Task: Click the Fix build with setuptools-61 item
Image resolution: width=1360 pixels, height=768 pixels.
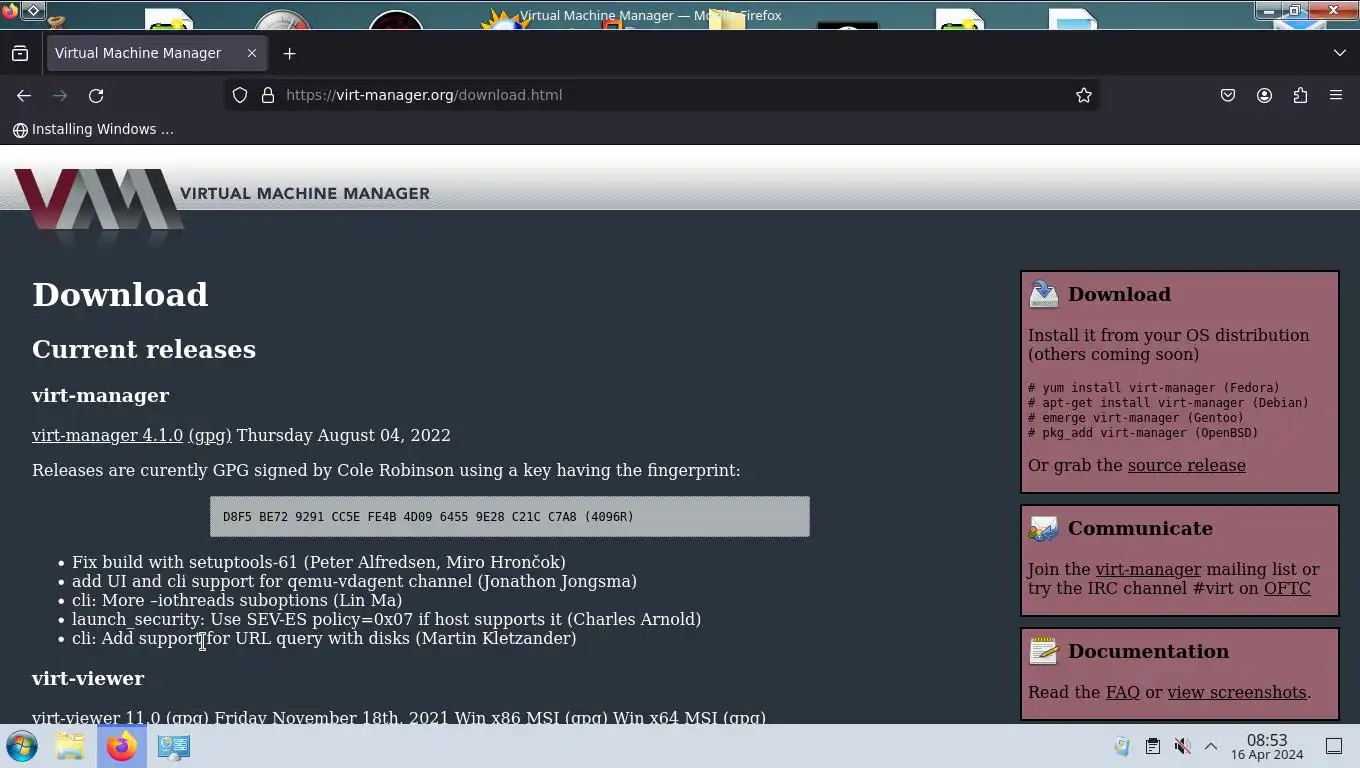Action: point(319,562)
